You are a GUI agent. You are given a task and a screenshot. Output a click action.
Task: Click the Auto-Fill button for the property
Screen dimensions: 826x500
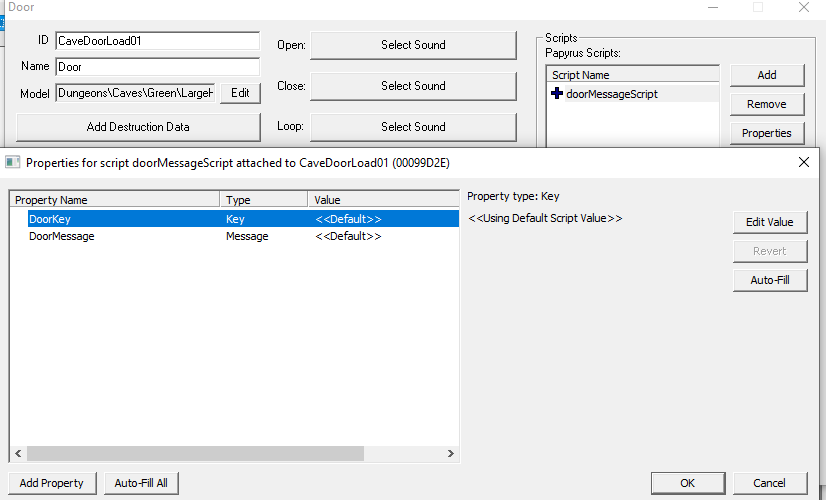click(770, 280)
